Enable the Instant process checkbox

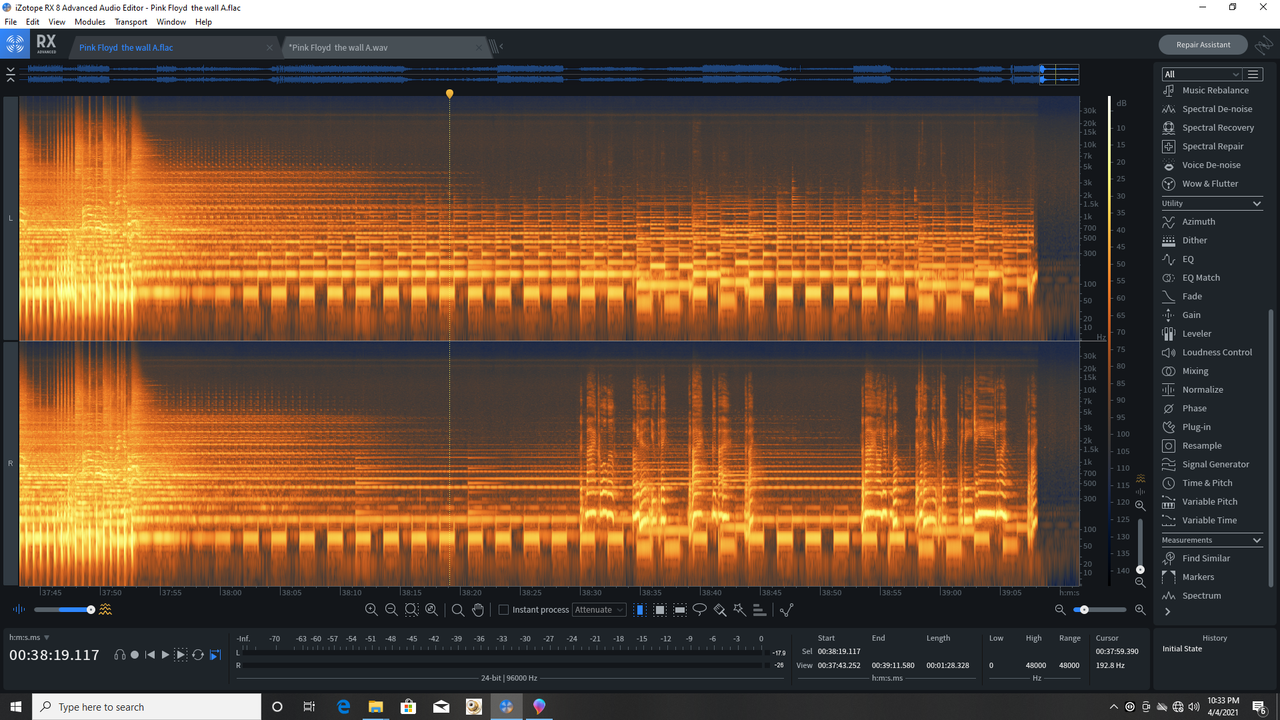click(504, 610)
